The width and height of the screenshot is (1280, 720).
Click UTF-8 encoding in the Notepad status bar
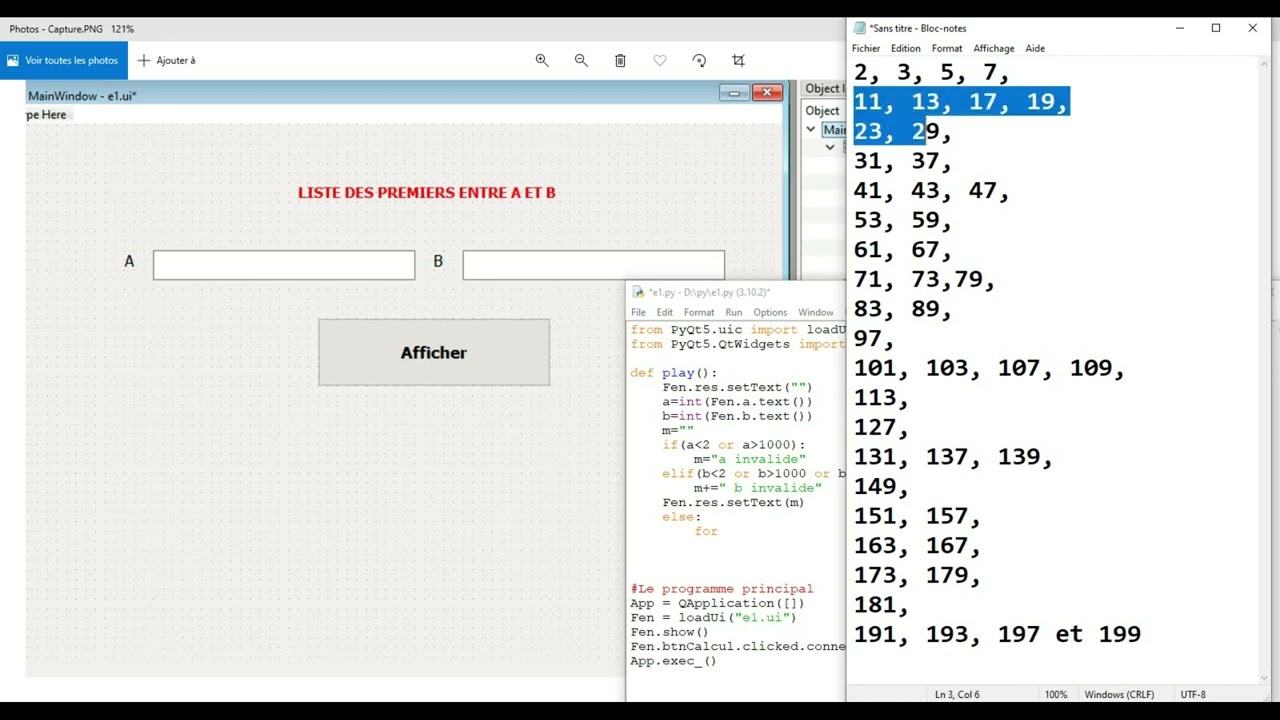[1193, 694]
